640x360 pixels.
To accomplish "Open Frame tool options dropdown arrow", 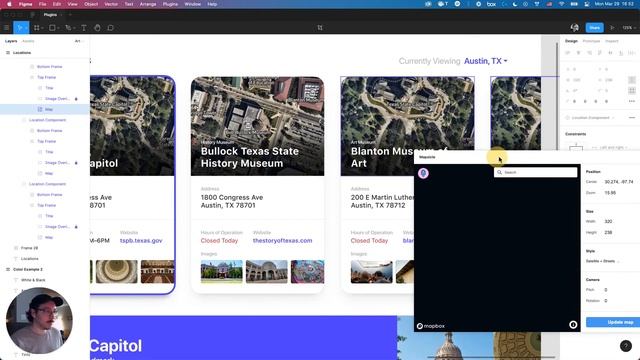I will pos(42,28).
